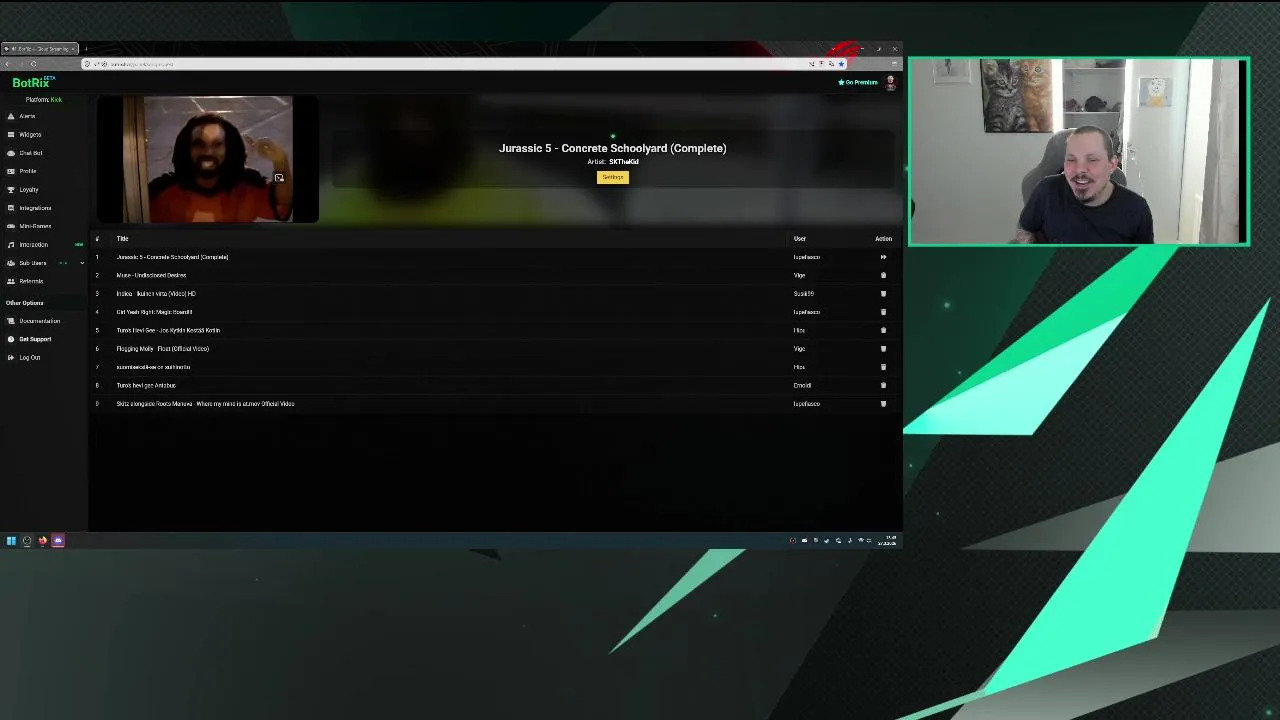The height and width of the screenshot is (720, 1280).
Task: Delete the song in row 7
Action: point(883,367)
